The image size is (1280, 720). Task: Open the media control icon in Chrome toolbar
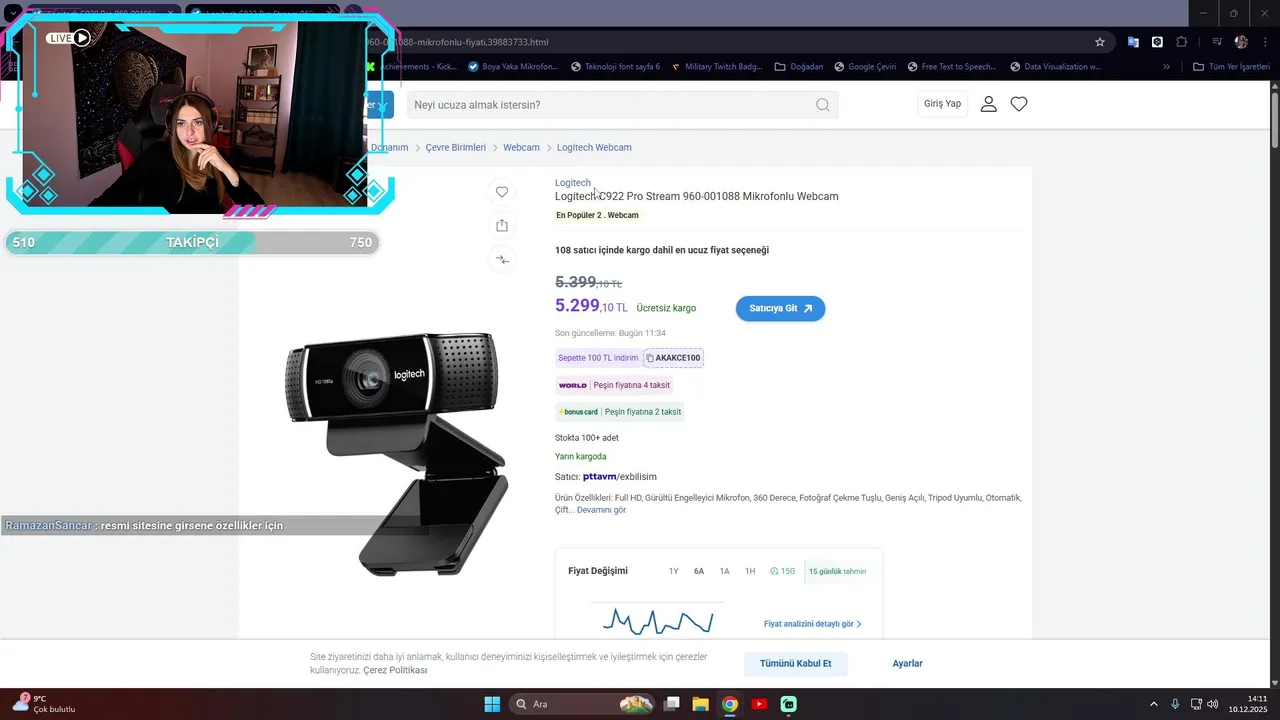(1217, 42)
